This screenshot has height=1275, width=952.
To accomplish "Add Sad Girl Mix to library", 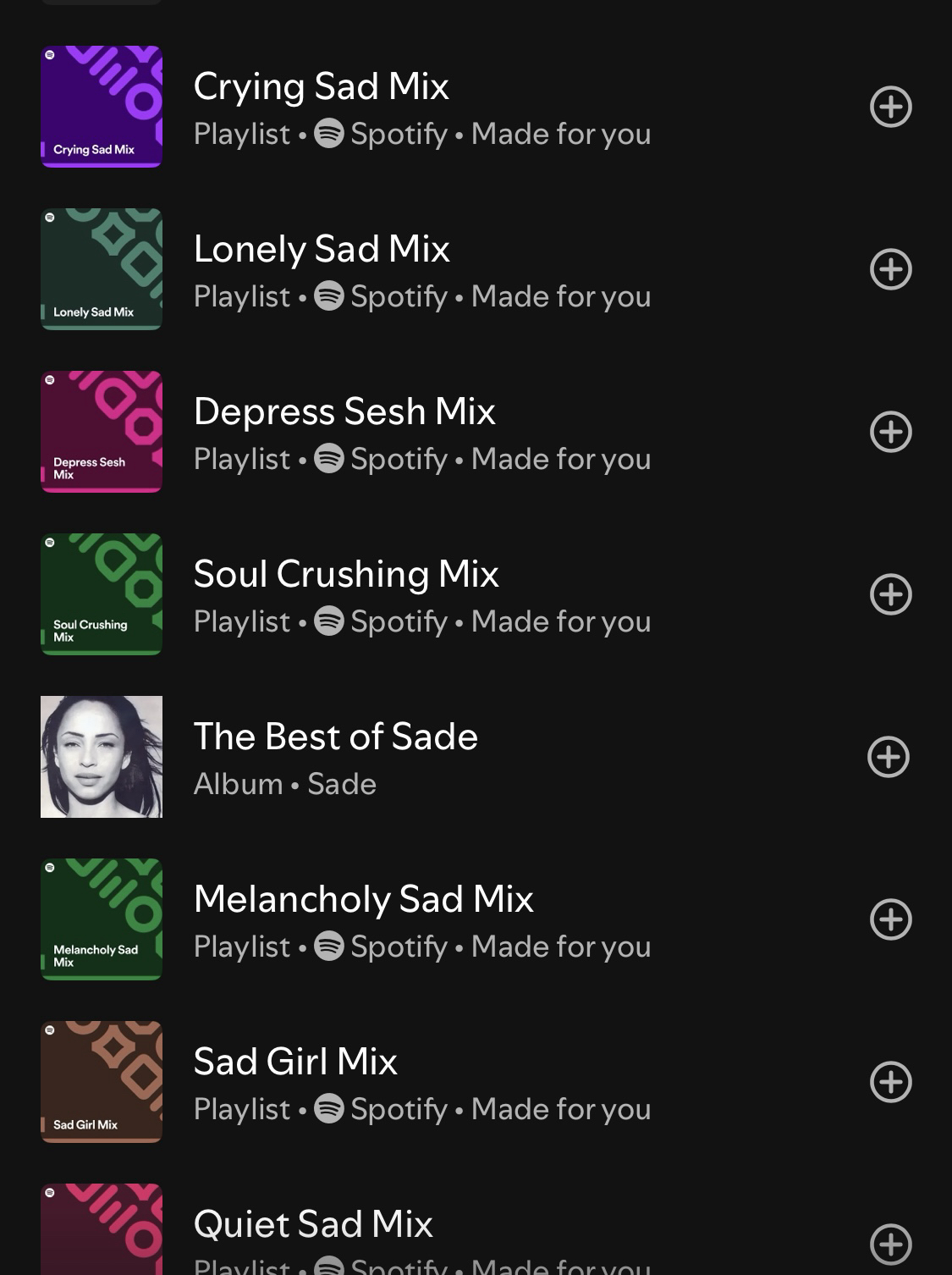I will [x=890, y=1082].
